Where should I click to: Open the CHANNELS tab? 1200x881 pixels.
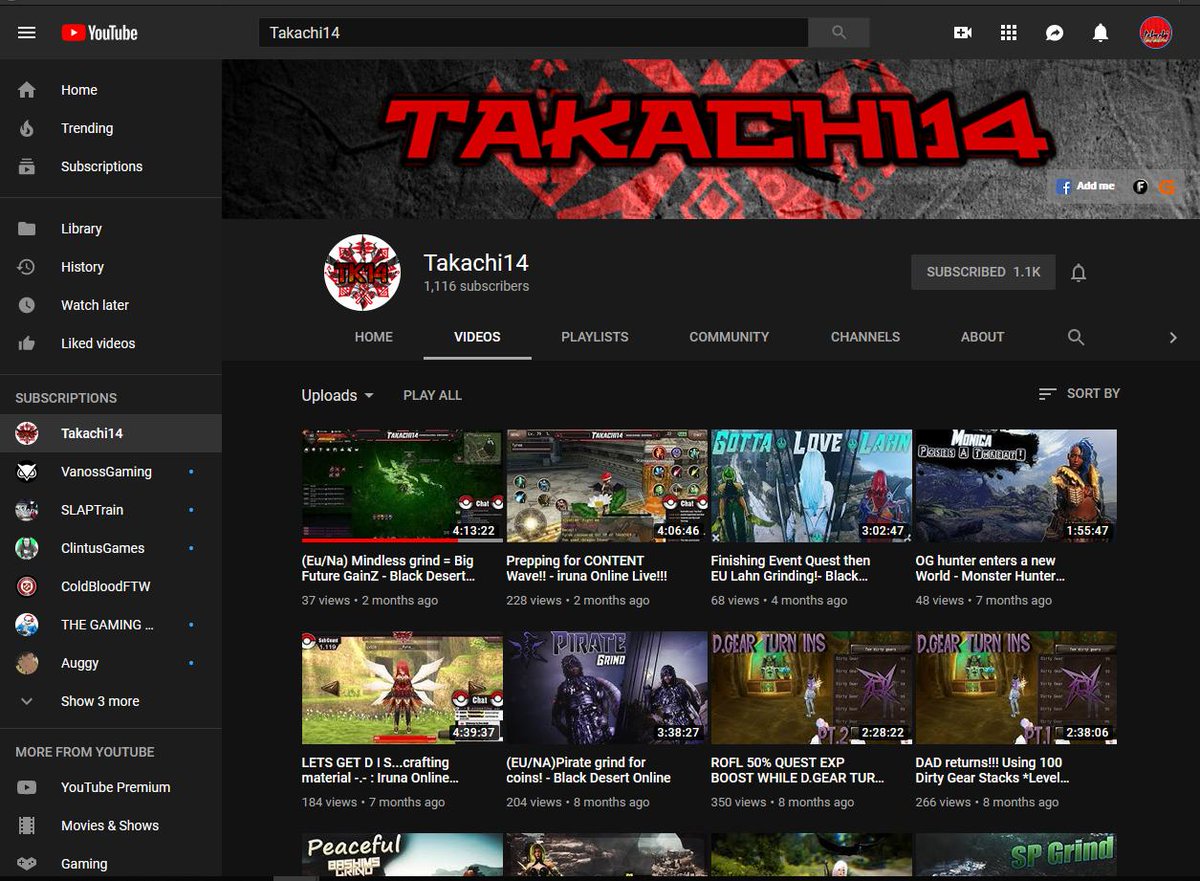coord(865,337)
